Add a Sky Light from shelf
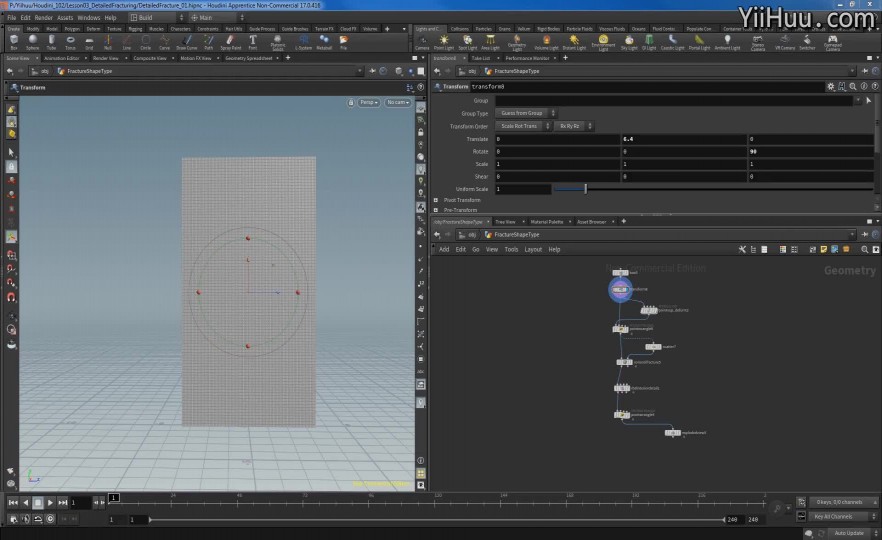This screenshot has height=540, width=882. click(629, 42)
